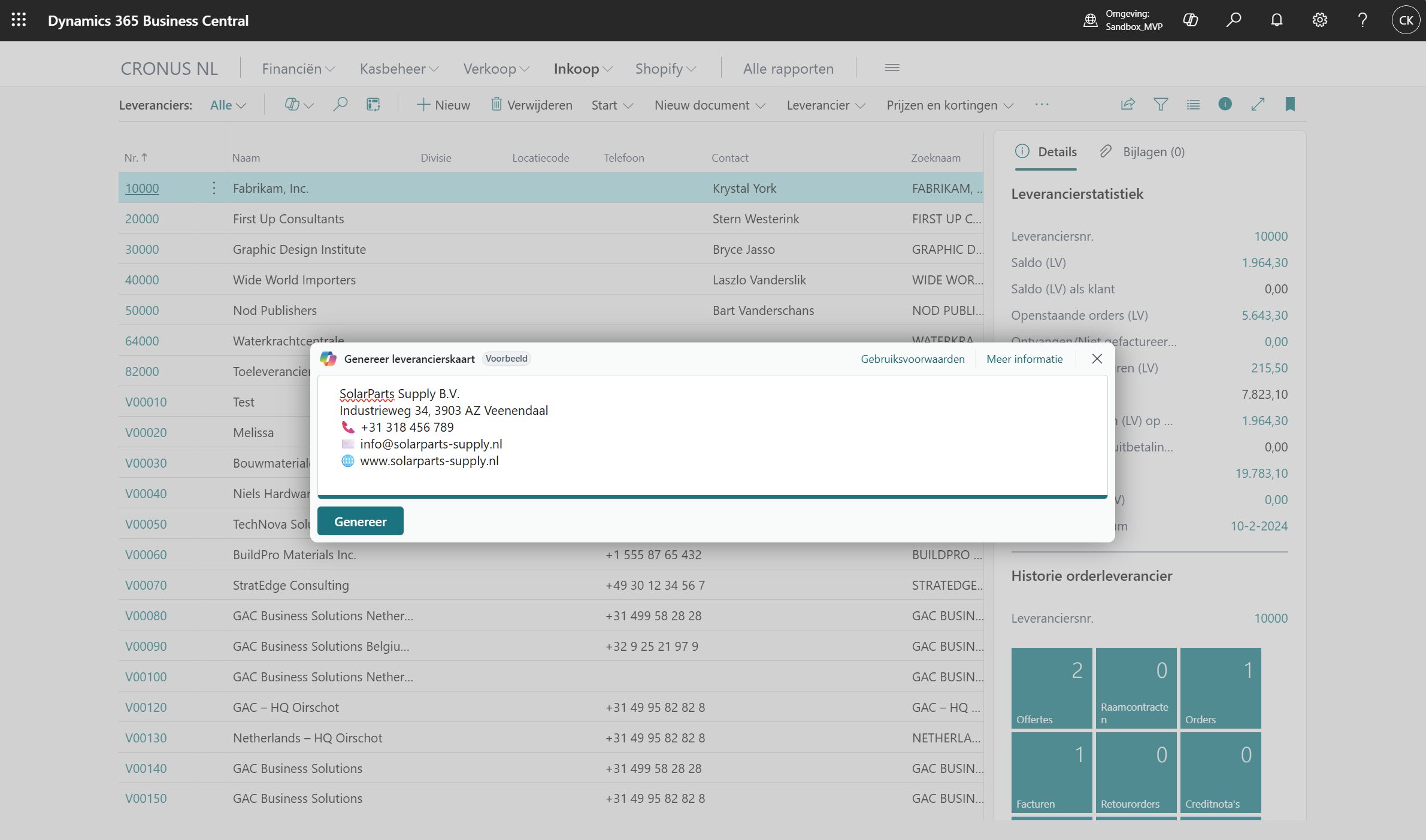Toggle the FactBox info pane icon
Viewport: 1426px width, 840px height.
(1225, 104)
